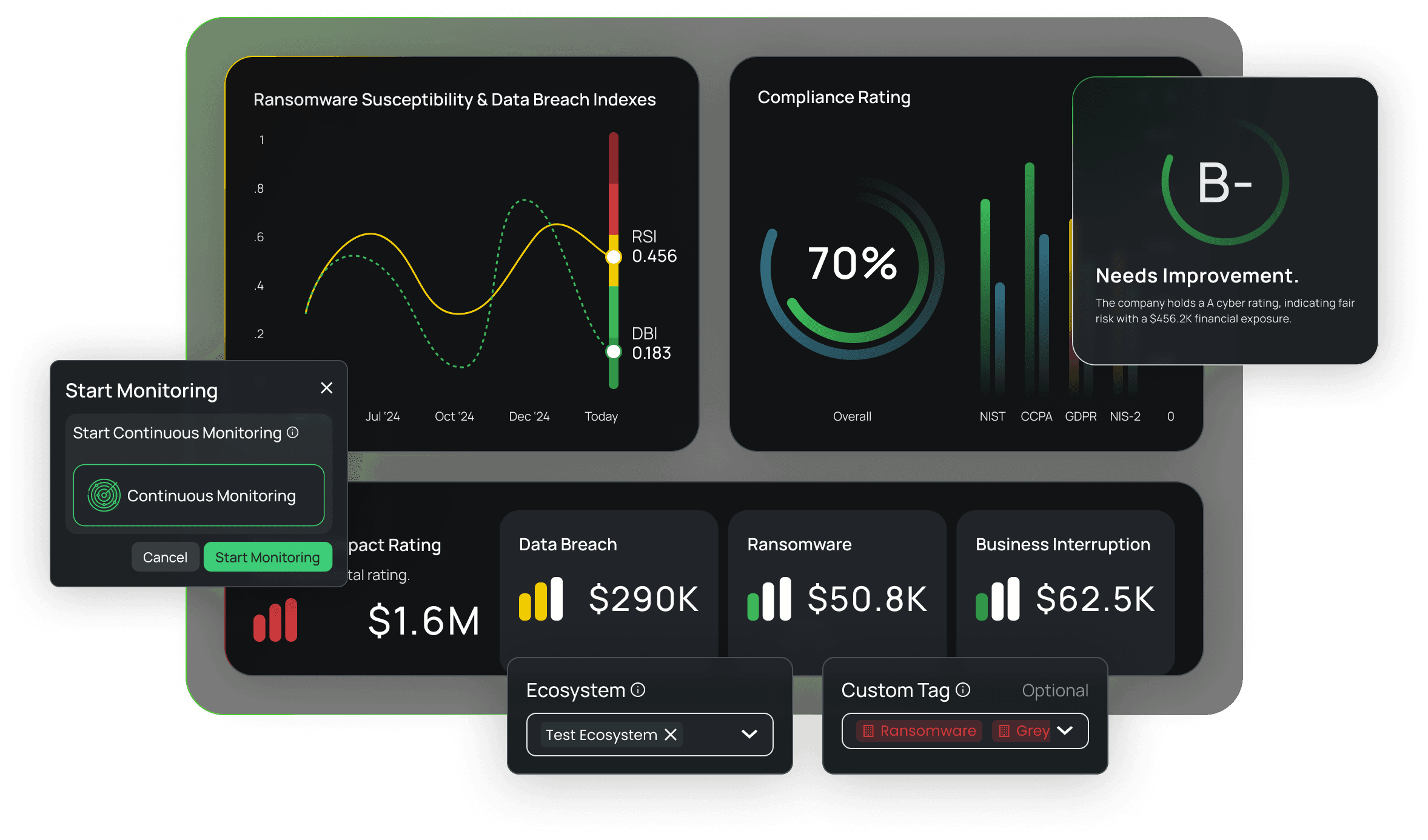Click the RSI marker on the gauge

click(x=614, y=257)
